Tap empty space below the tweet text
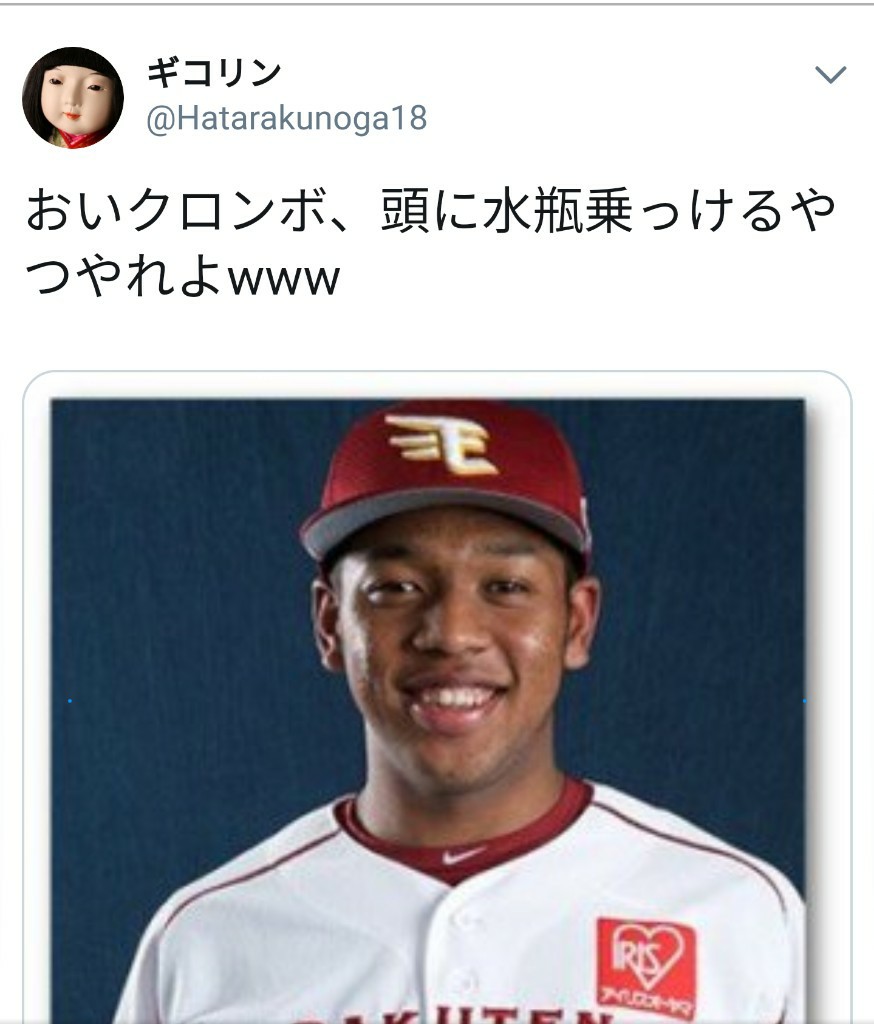The width and height of the screenshot is (874, 1024). click(437, 334)
